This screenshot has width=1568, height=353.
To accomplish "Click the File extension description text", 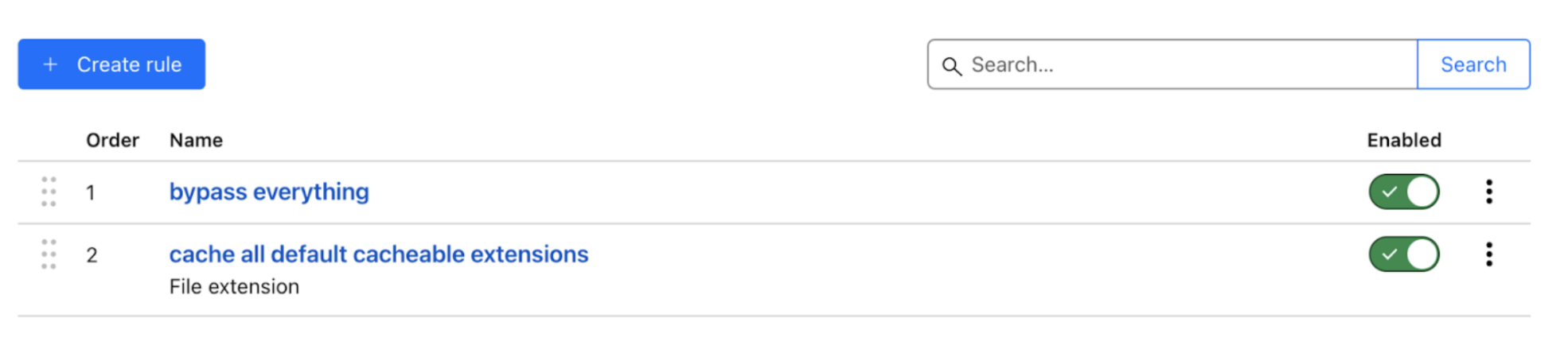I will pos(234,287).
